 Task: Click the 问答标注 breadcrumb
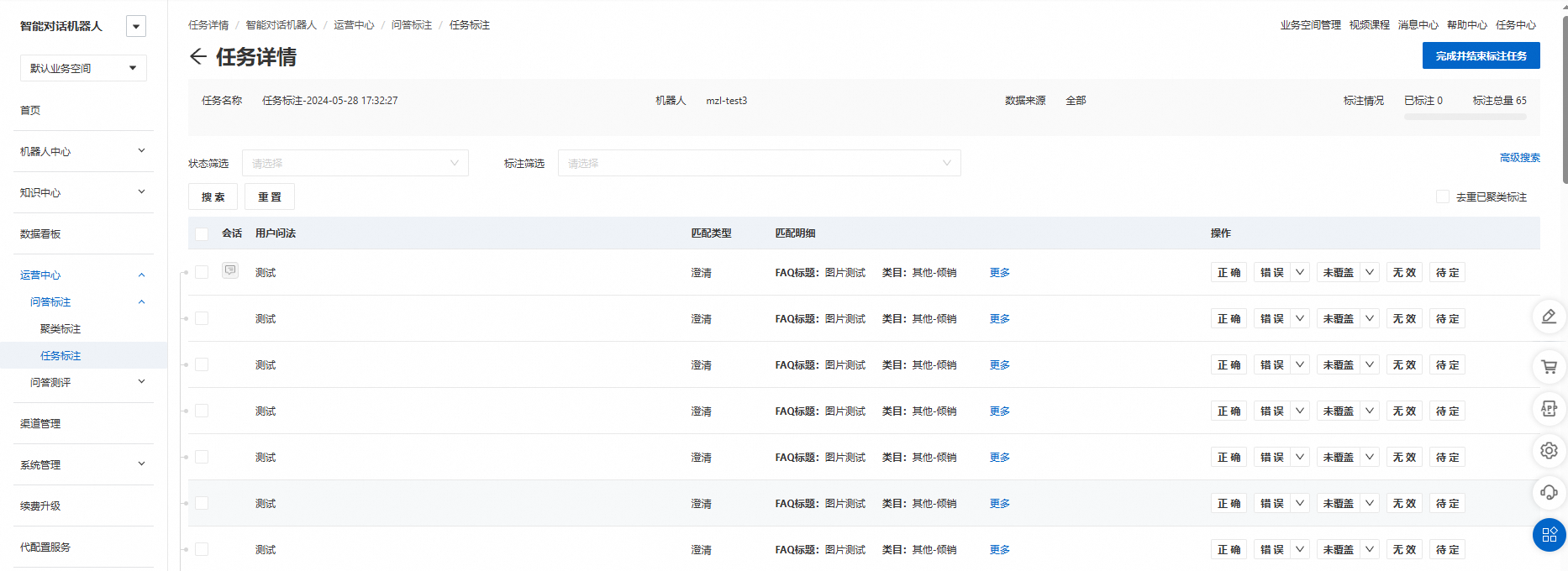pyautogui.click(x=412, y=25)
